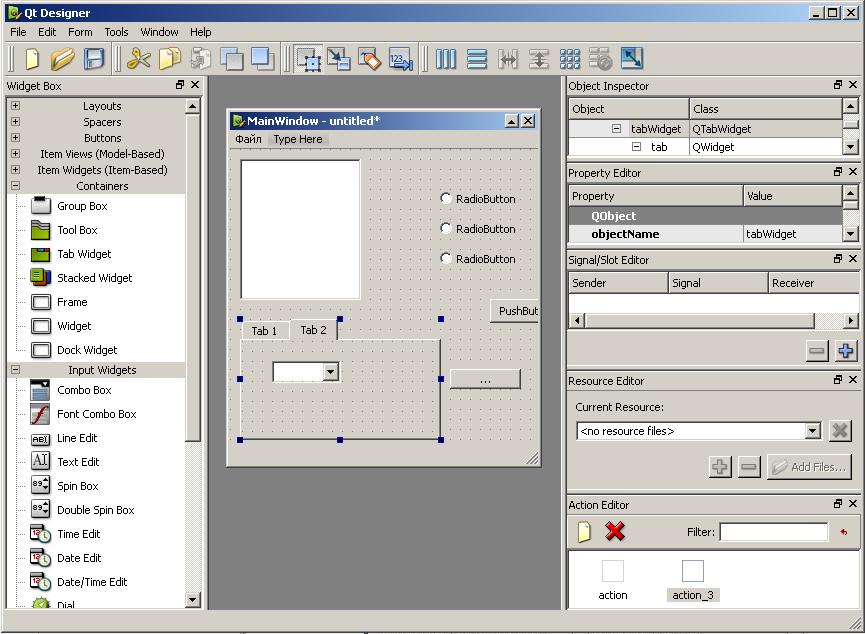Screen dimensions: 865x634
Task: Add a signal/slot connection with plus button
Action: coord(846,350)
